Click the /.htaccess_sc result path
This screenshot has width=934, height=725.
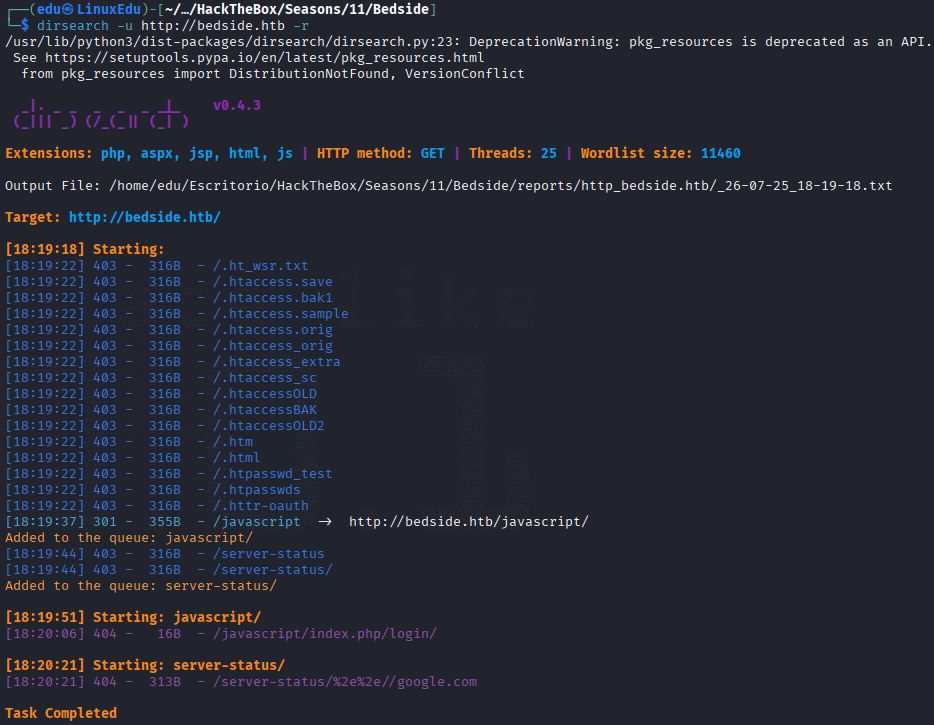point(265,378)
